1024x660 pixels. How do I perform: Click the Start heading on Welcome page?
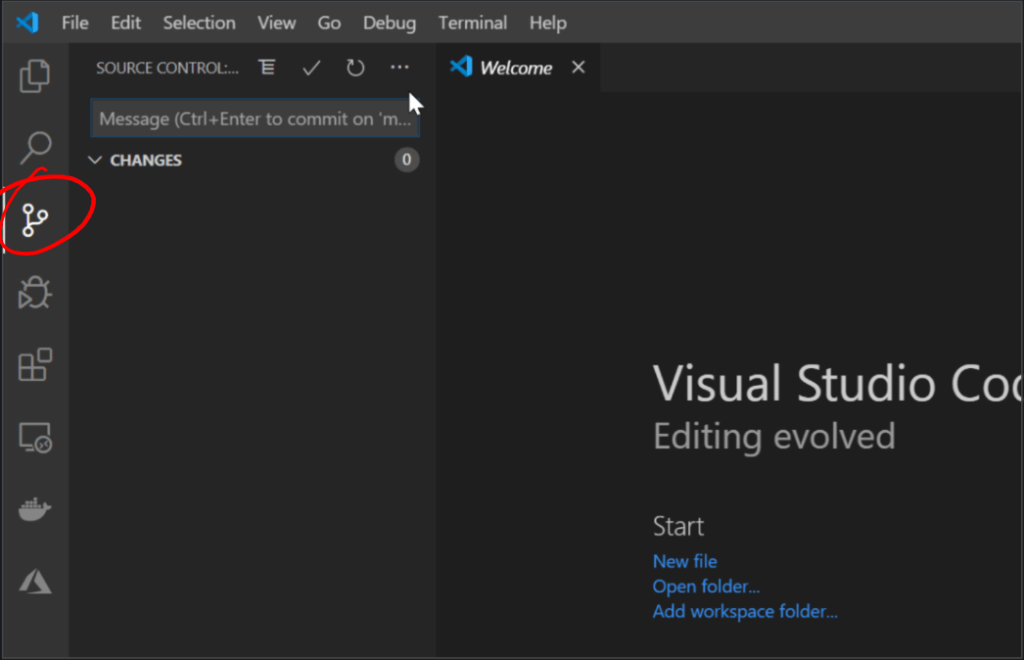tap(678, 526)
